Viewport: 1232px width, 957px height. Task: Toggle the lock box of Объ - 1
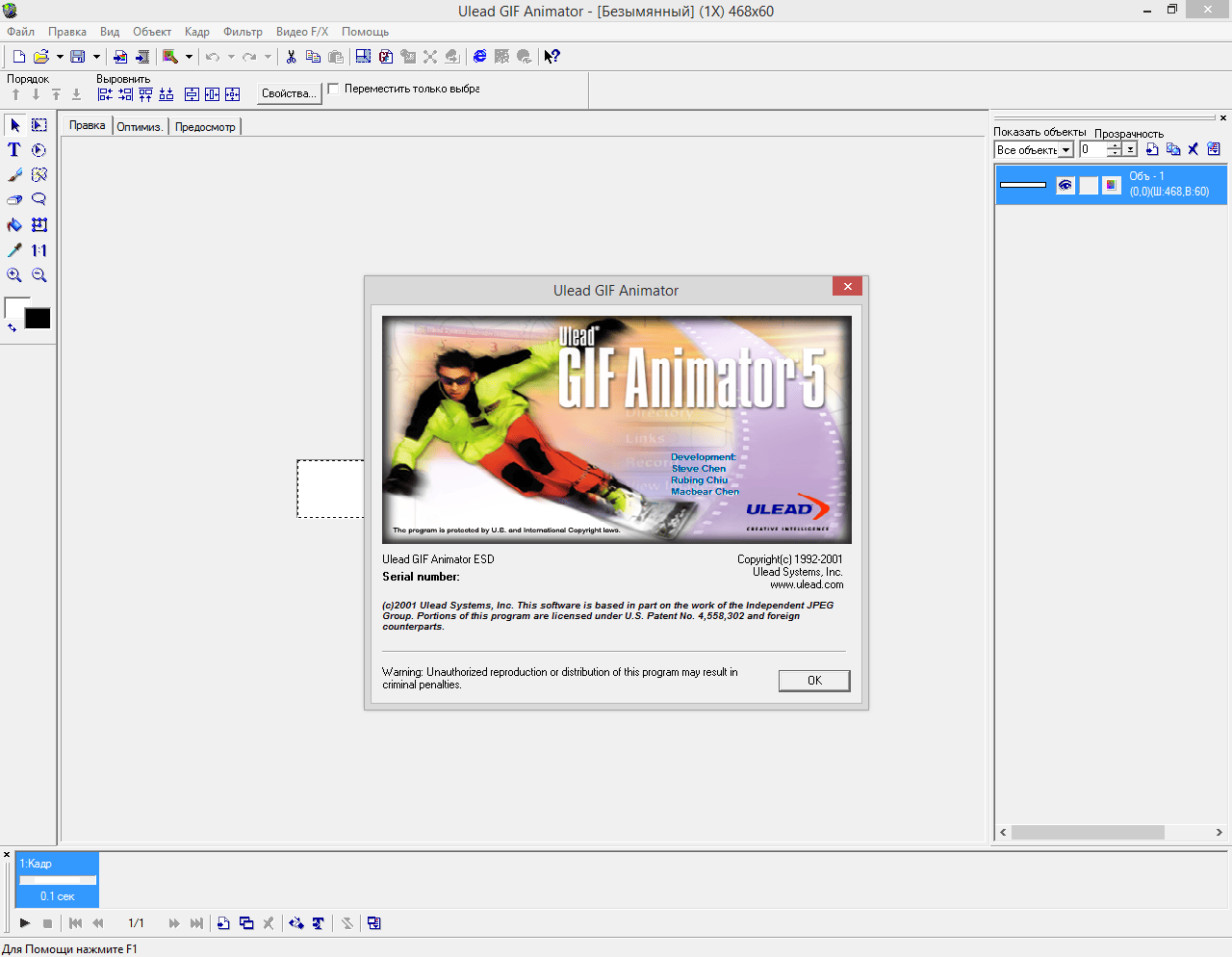tap(1089, 185)
